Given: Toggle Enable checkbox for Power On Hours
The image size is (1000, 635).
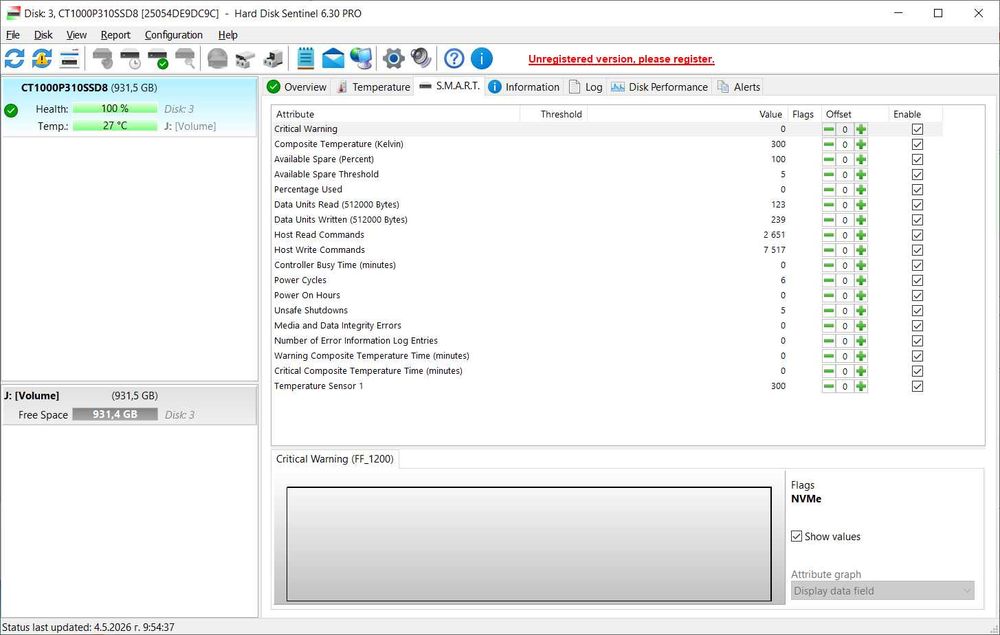Looking at the screenshot, I should 917,296.
